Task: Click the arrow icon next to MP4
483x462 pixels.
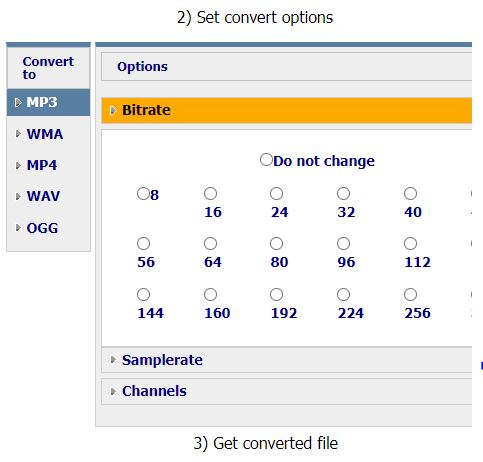Action: (18, 165)
